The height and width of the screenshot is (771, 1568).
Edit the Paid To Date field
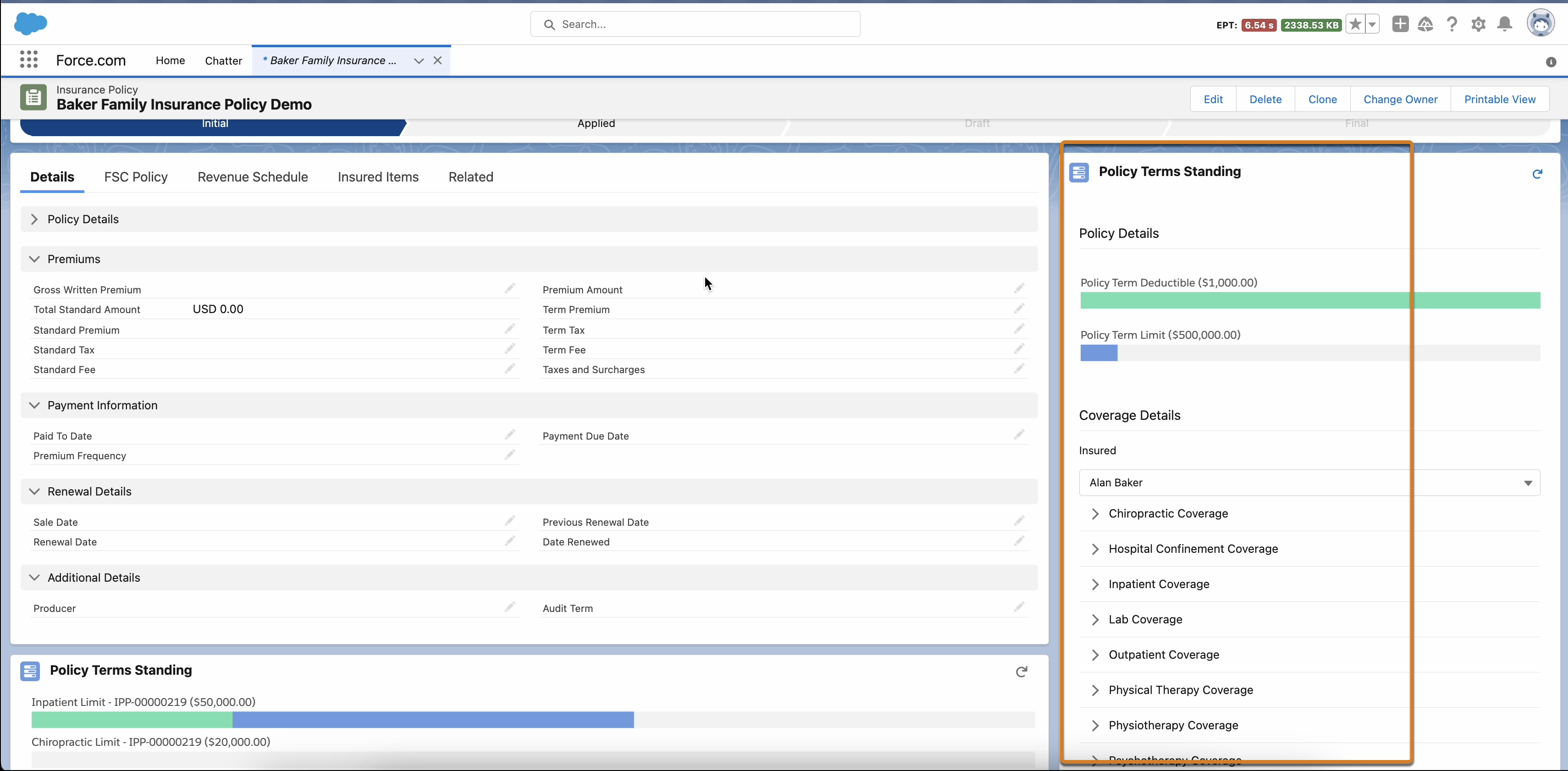coord(509,435)
